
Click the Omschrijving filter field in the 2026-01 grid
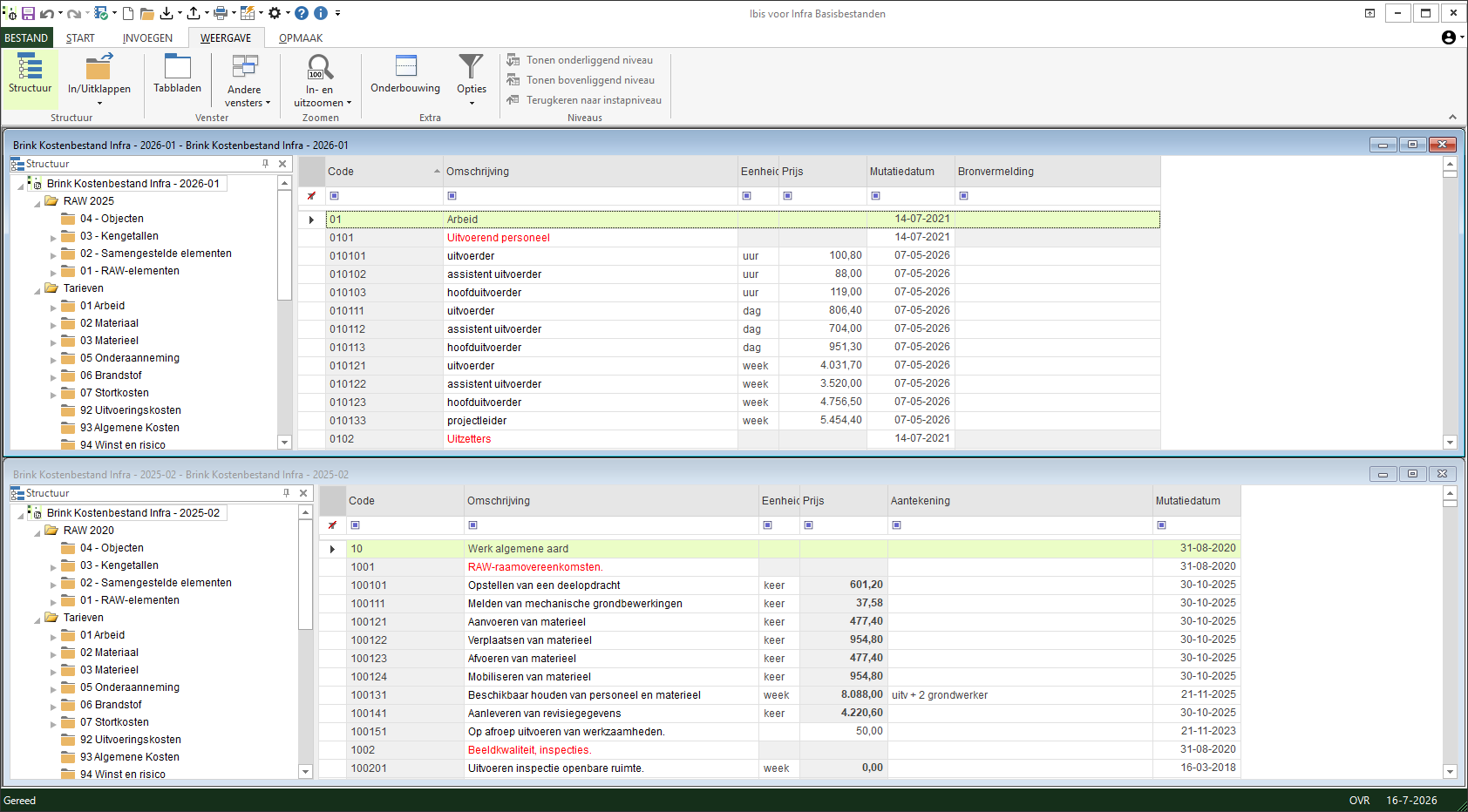point(591,196)
